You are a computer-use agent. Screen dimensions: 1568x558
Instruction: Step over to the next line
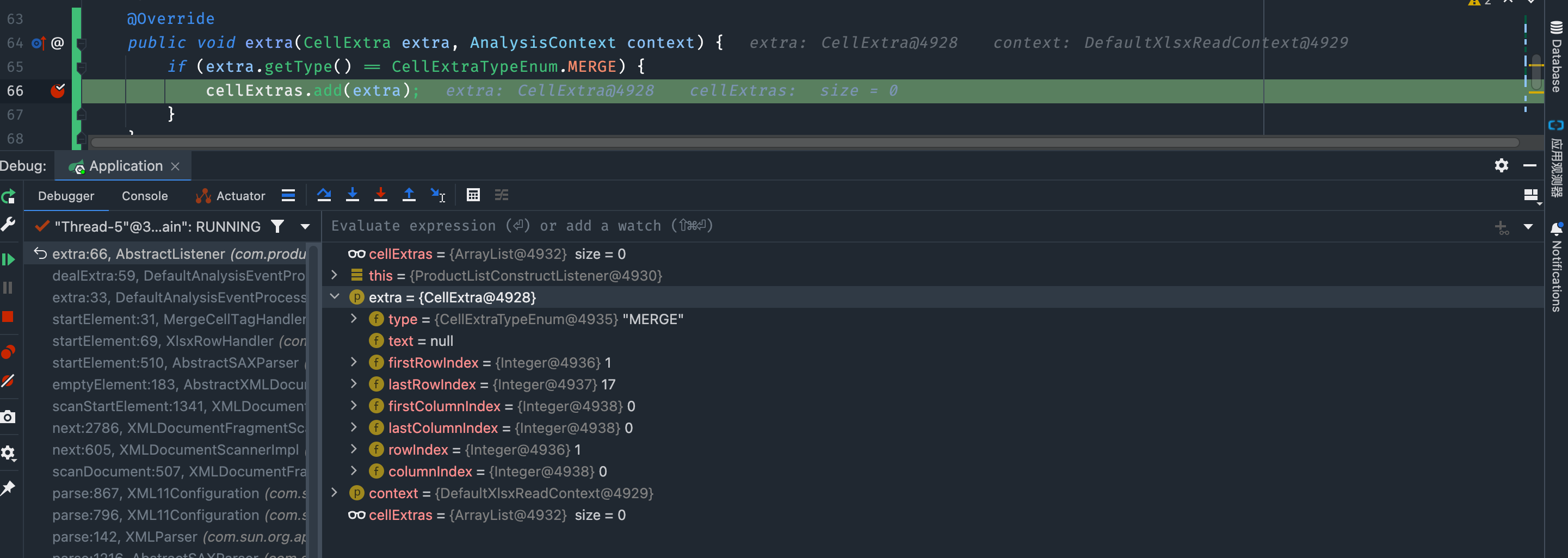[x=324, y=195]
